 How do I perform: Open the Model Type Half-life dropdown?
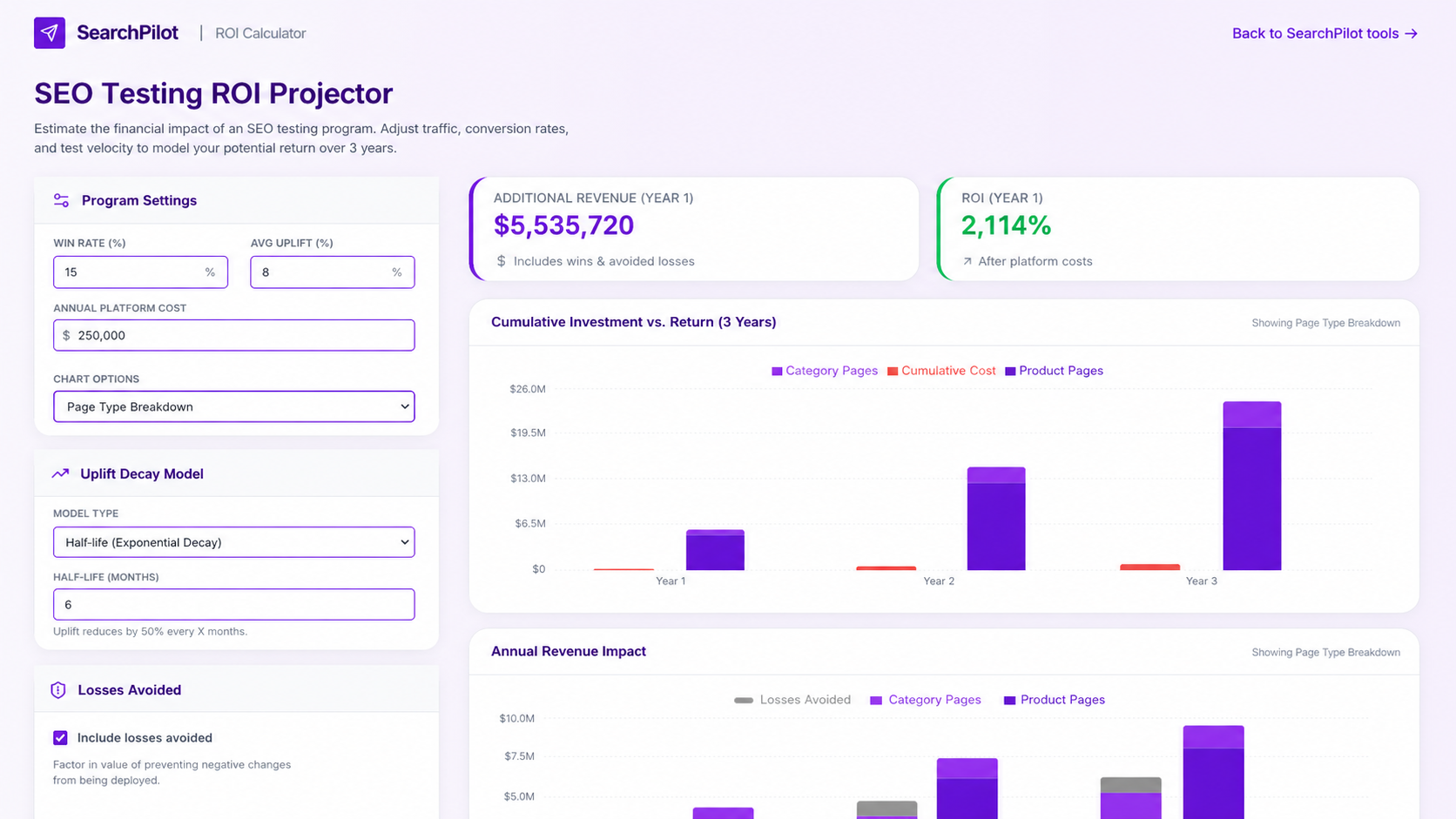[x=234, y=542]
